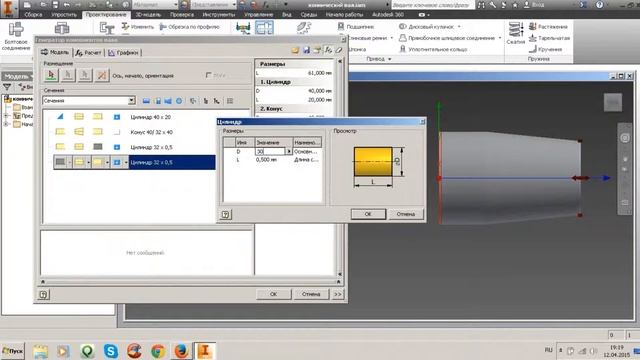Click the Кручения spring tool
This screenshot has height=360, width=640.
point(545,49)
